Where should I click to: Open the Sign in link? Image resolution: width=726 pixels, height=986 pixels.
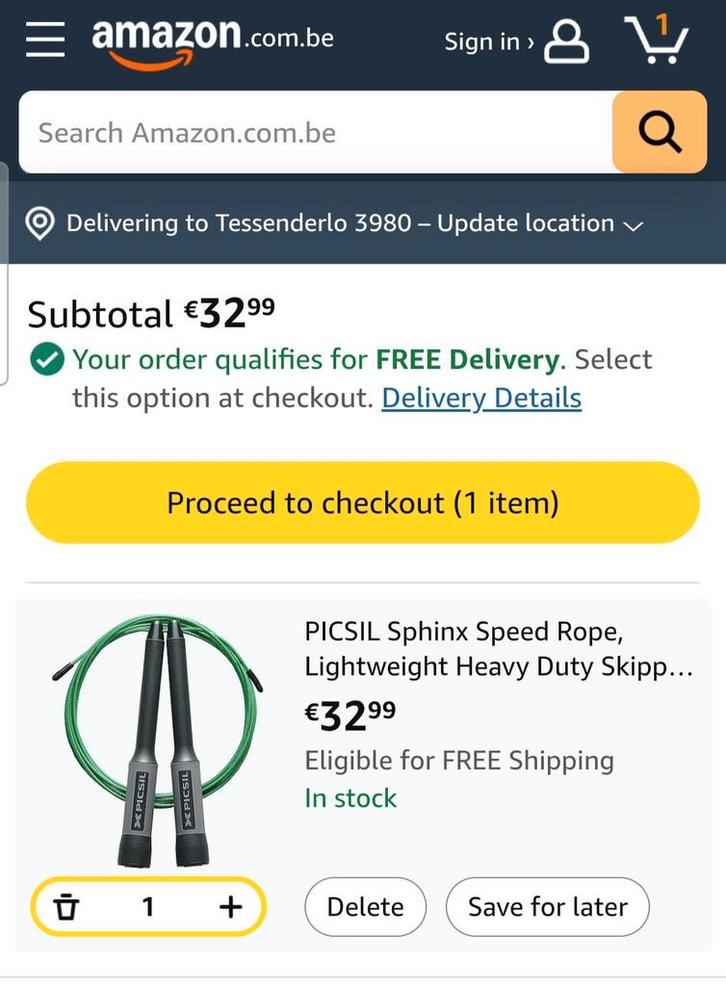point(488,42)
